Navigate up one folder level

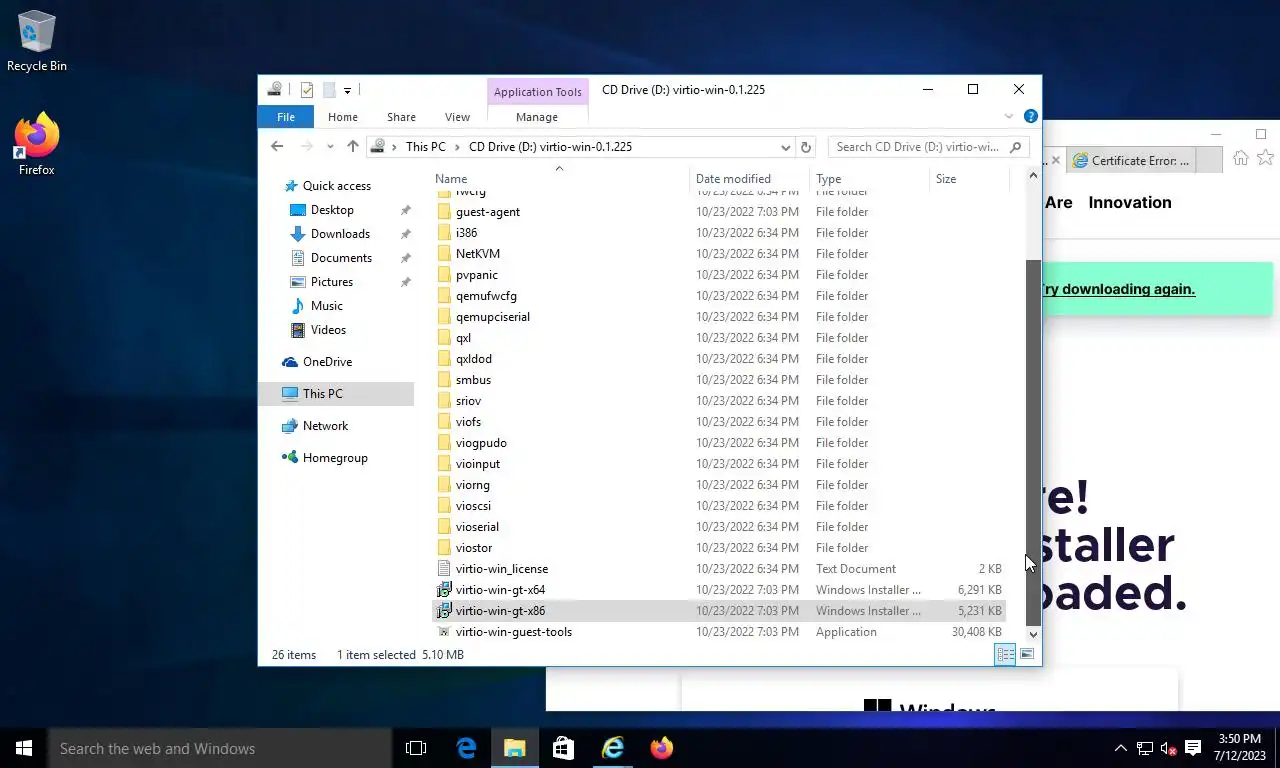(353, 146)
